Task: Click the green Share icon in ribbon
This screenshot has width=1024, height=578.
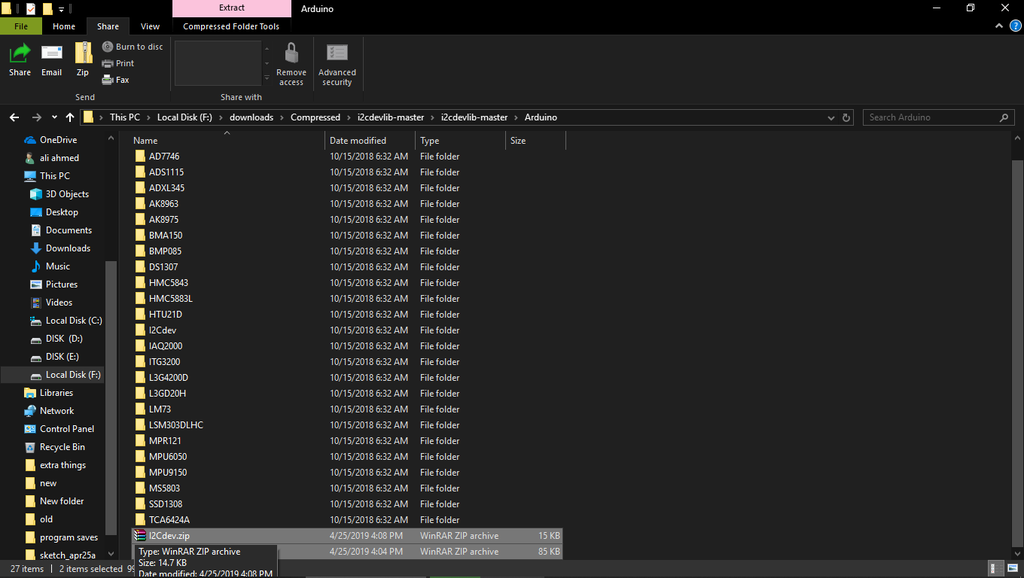Action: [20, 53]
